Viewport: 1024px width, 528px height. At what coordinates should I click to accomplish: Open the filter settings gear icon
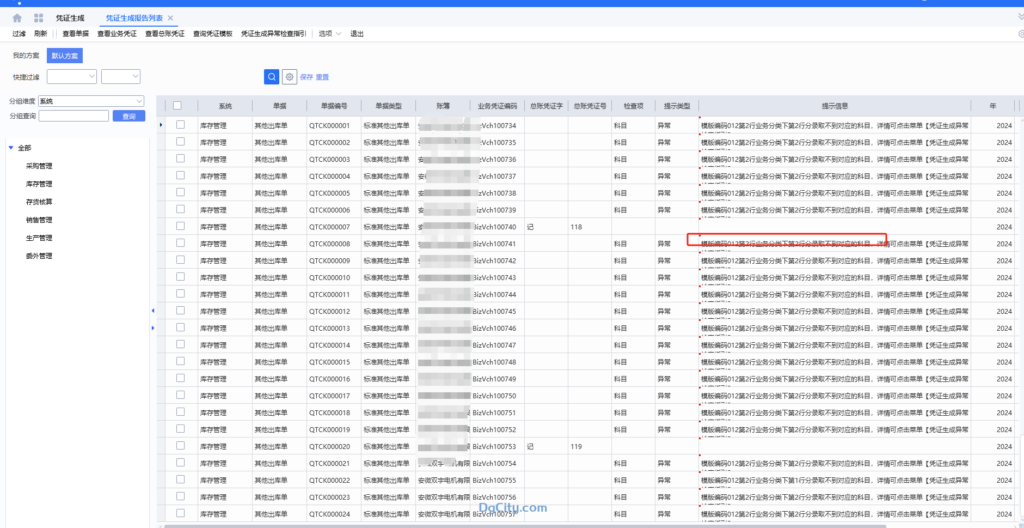289,76
